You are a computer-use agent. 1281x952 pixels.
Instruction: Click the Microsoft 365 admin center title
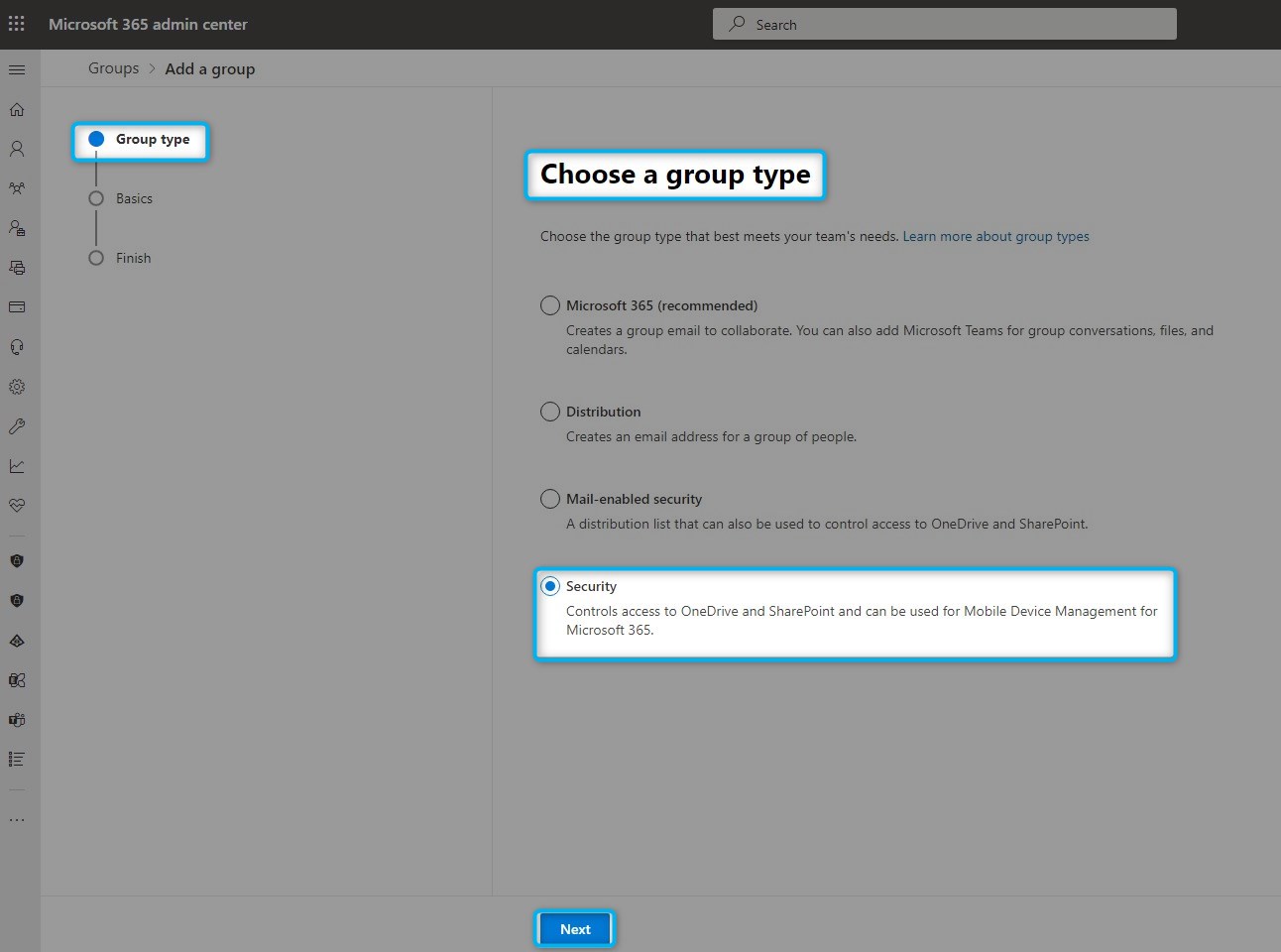(x=148, y=24)
